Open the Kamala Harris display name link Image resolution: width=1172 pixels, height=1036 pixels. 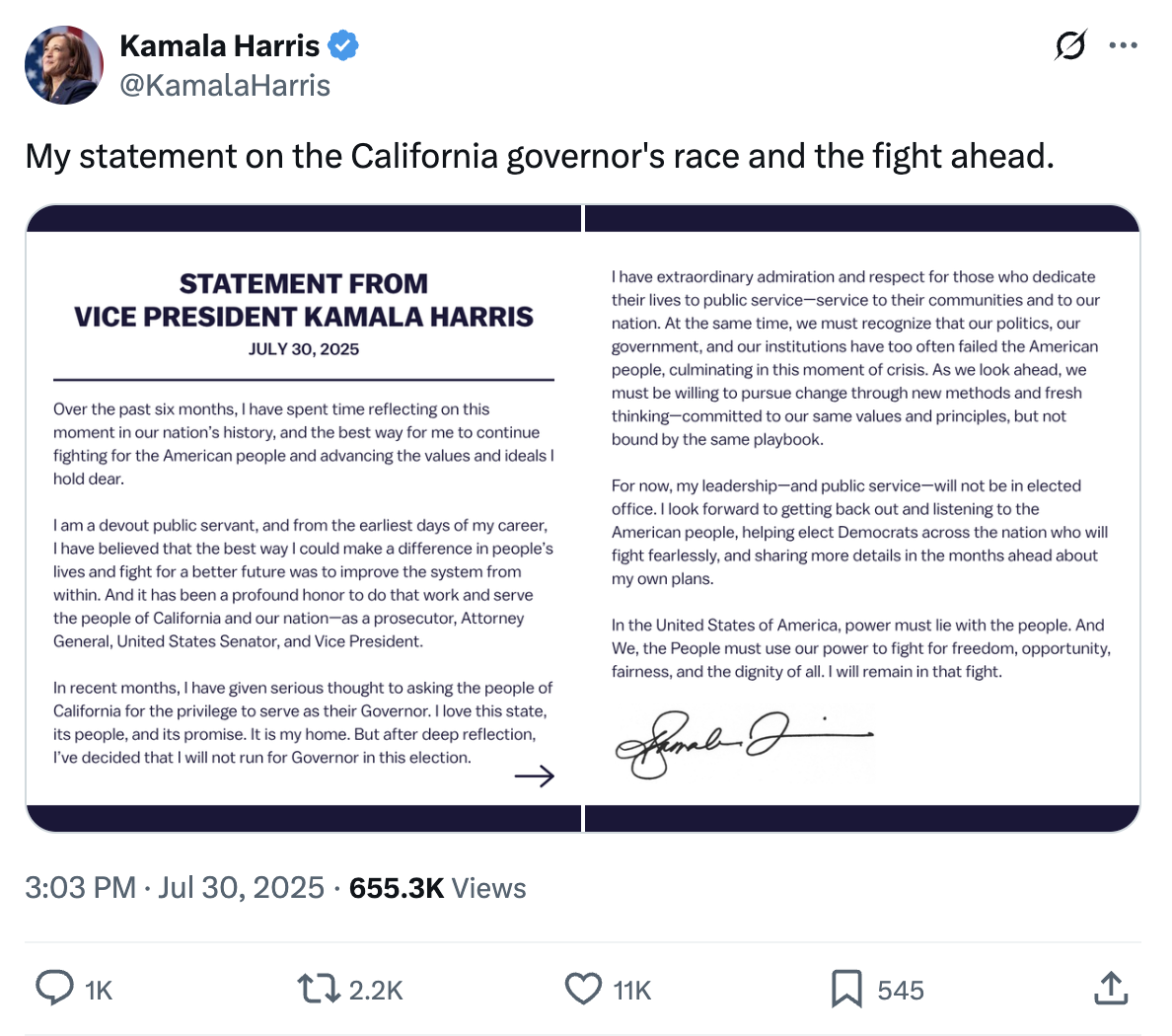[219, 45]
